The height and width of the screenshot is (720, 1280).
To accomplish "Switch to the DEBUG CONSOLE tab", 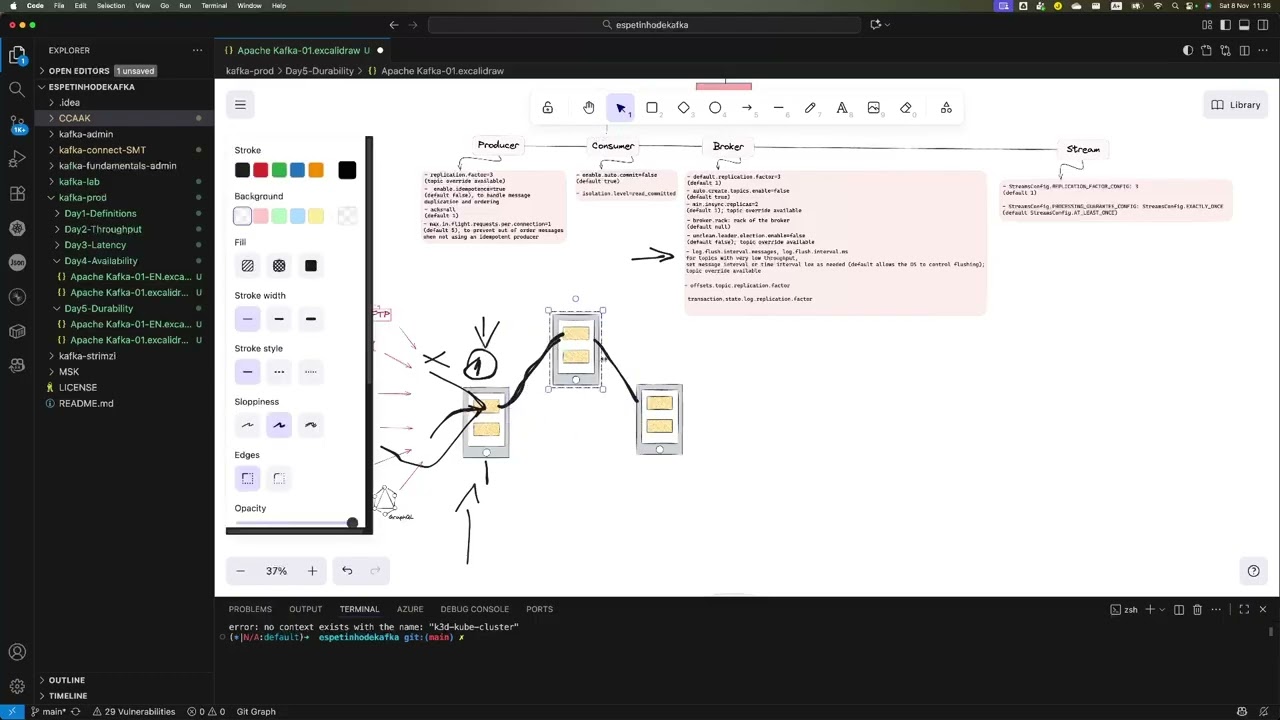I will (475, 609).
